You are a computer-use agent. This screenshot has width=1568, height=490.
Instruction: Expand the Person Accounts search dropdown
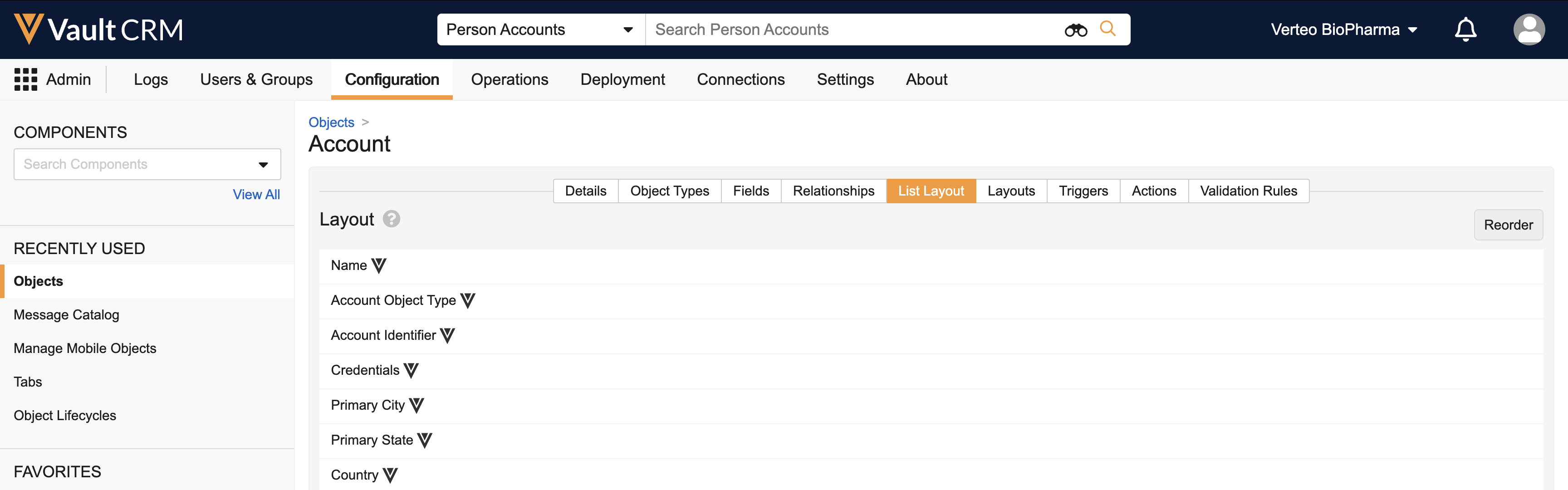pyautogui.click(x=627, y=30)
